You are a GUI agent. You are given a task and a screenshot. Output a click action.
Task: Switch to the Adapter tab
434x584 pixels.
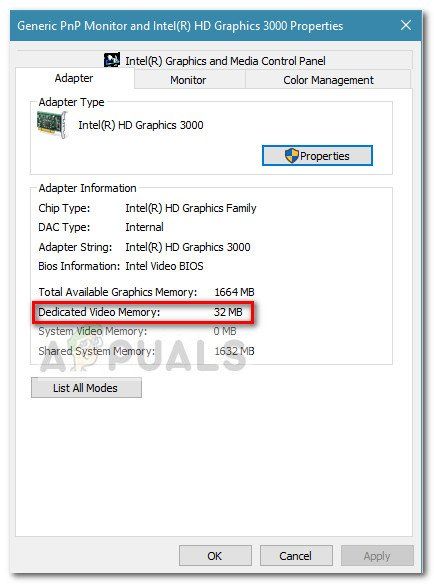74,78
